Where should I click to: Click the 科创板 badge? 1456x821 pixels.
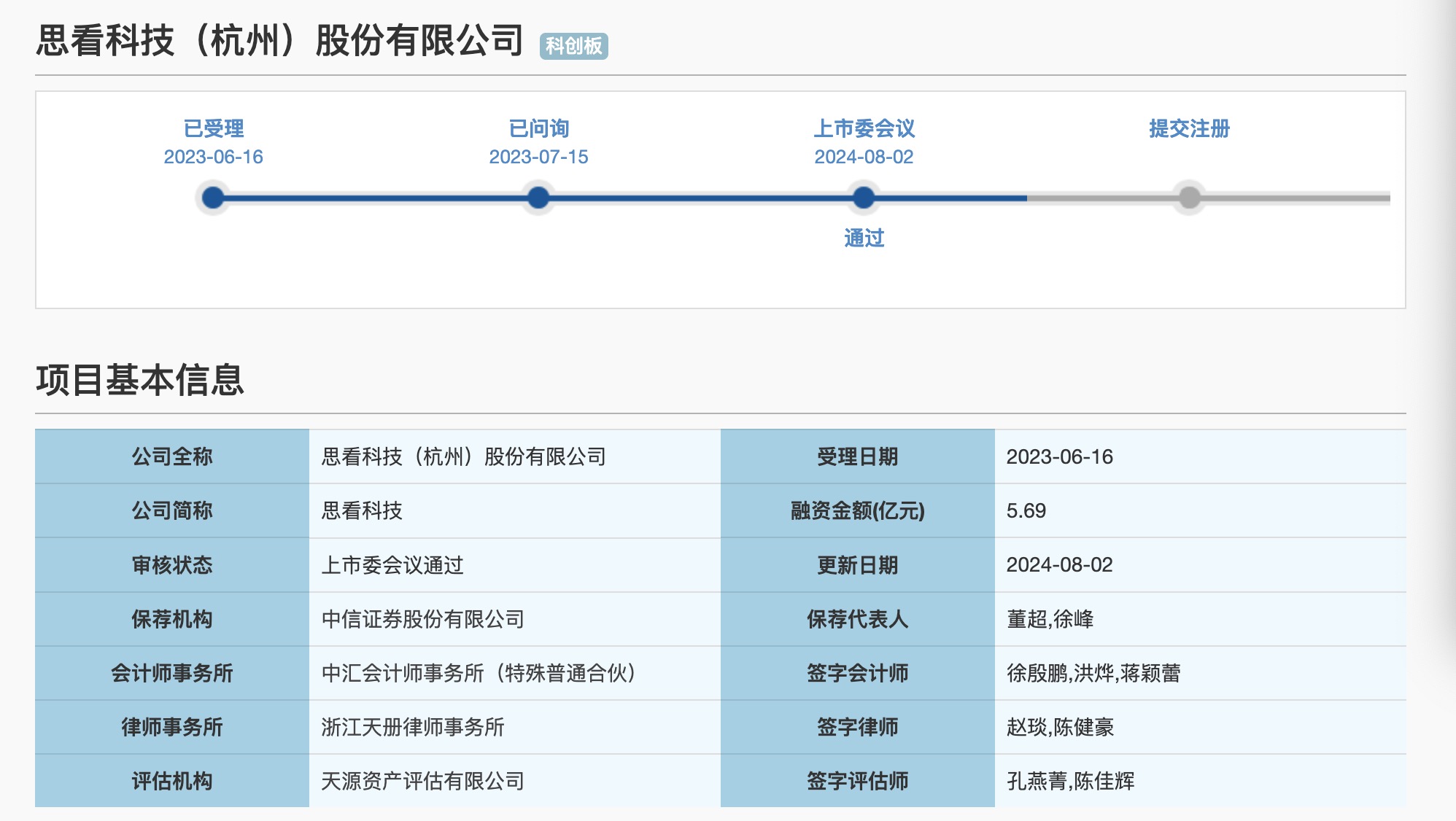click(x=573, y=46)
